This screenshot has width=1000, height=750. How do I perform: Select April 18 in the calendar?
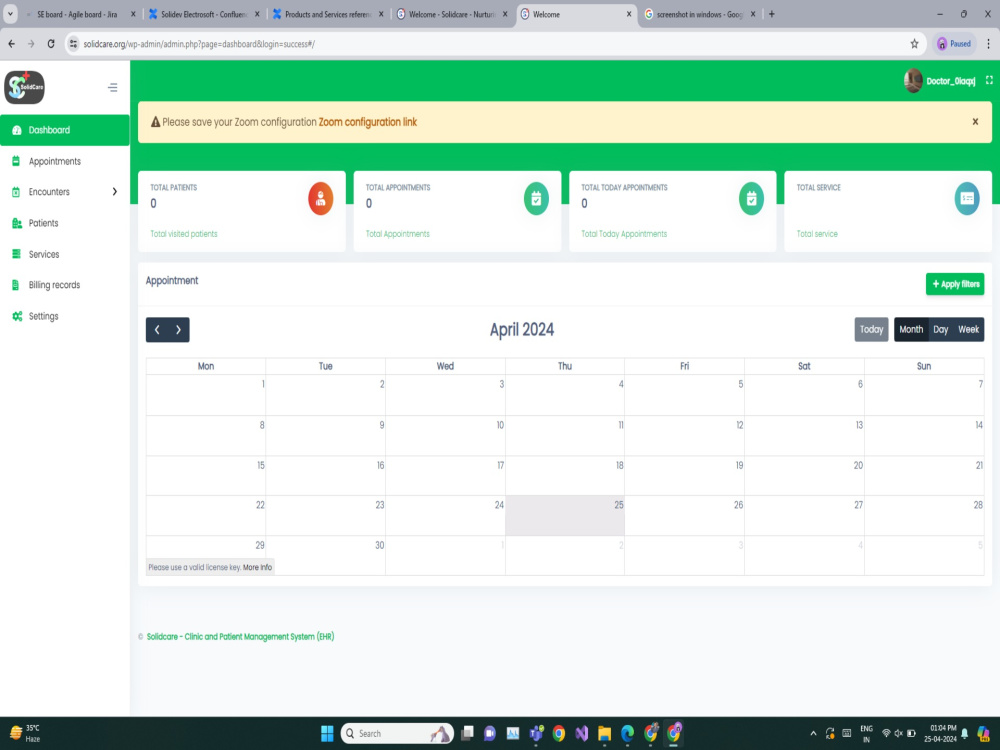pos(564,476)
